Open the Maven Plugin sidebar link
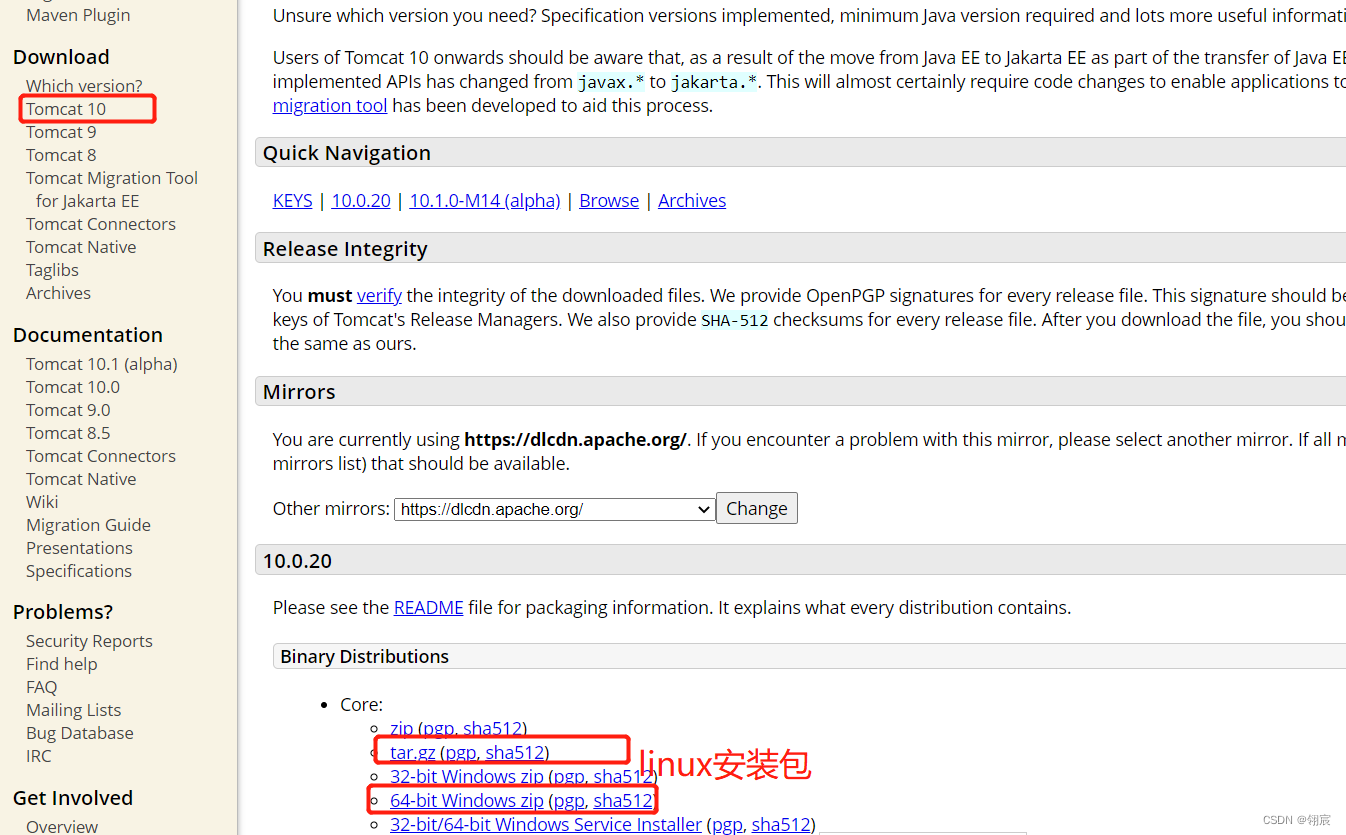1346x835 pixels. pyautogui.click(x=78, y=15)
